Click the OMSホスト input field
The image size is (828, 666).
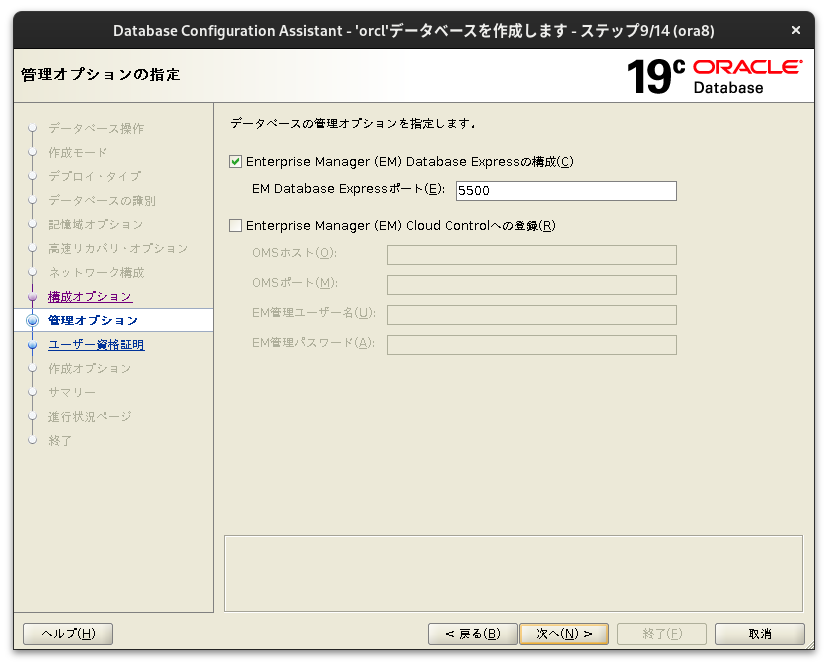point(531,255)
